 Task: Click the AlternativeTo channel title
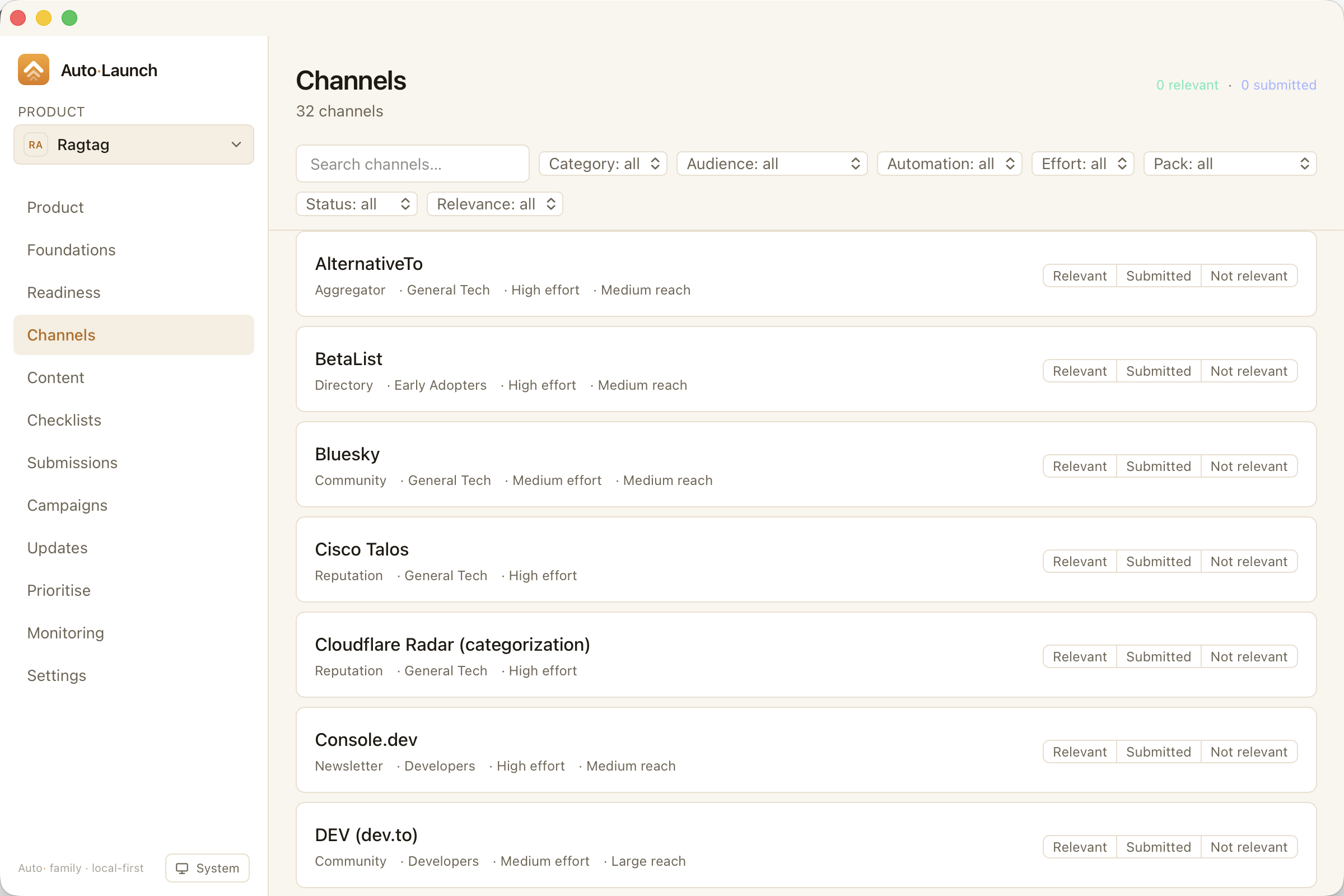pos(368,263)
